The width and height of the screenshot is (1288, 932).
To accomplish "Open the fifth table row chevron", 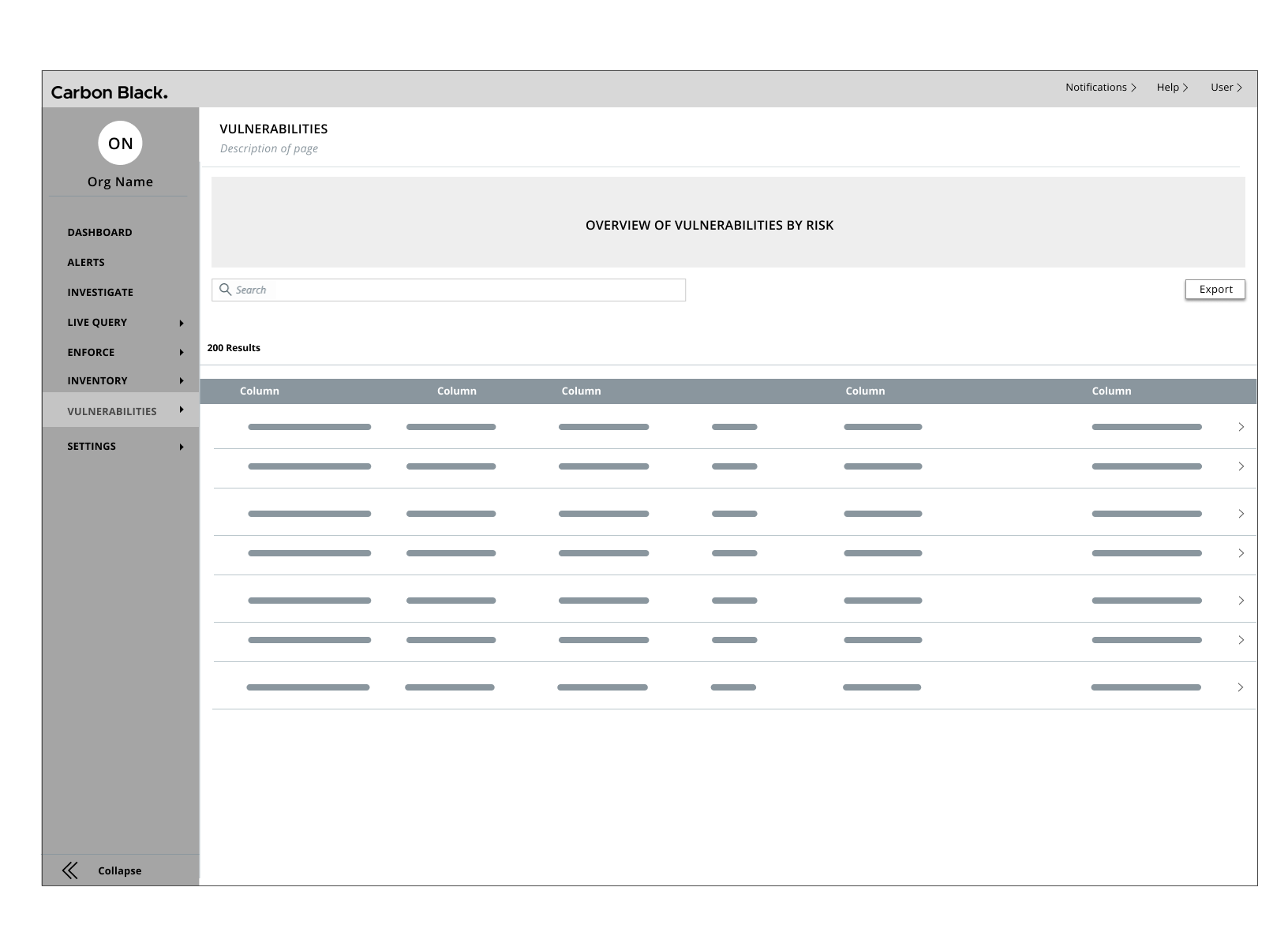I will tap(1241, 601).
